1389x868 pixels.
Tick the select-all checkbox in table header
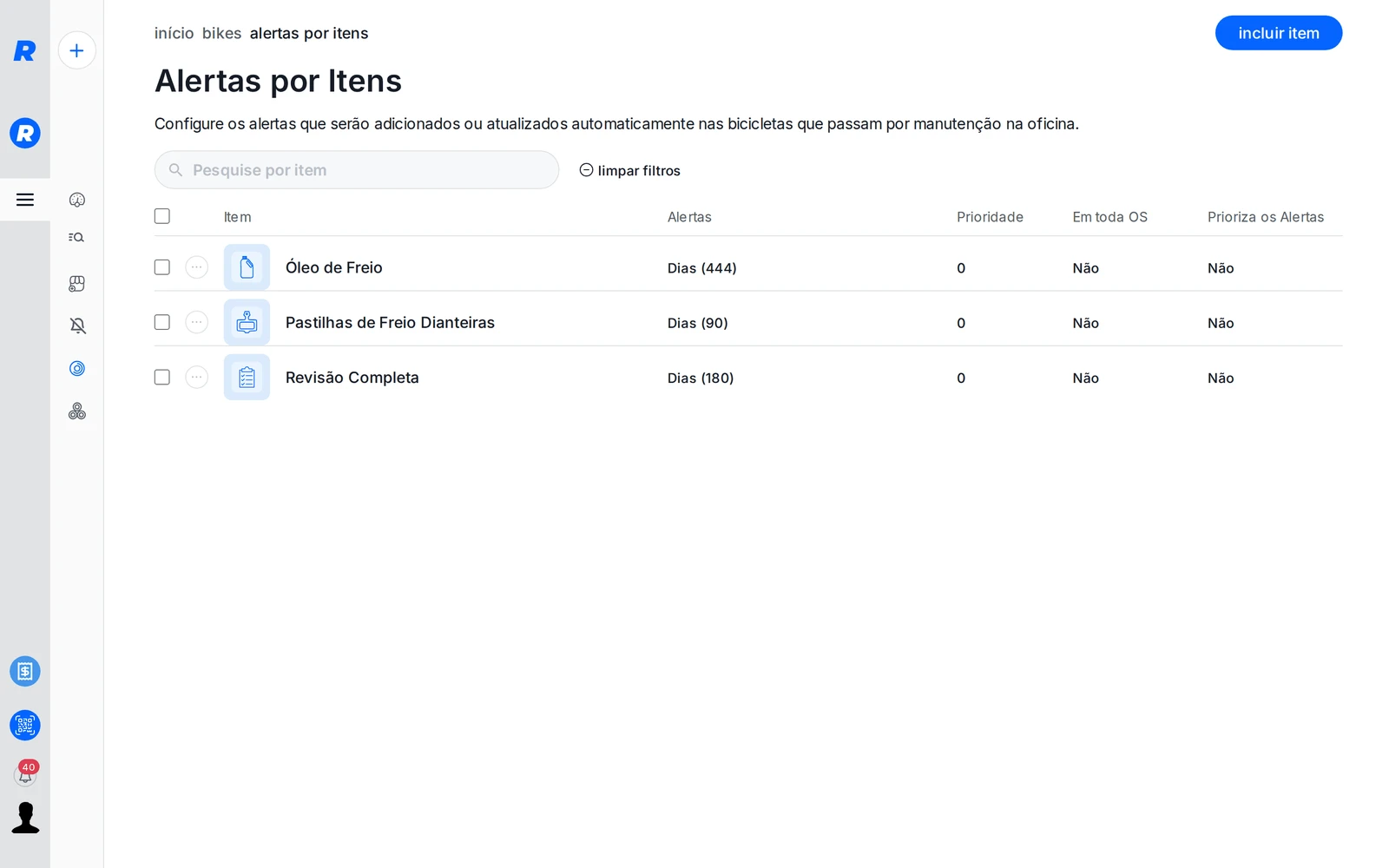[x=162, y=216]
